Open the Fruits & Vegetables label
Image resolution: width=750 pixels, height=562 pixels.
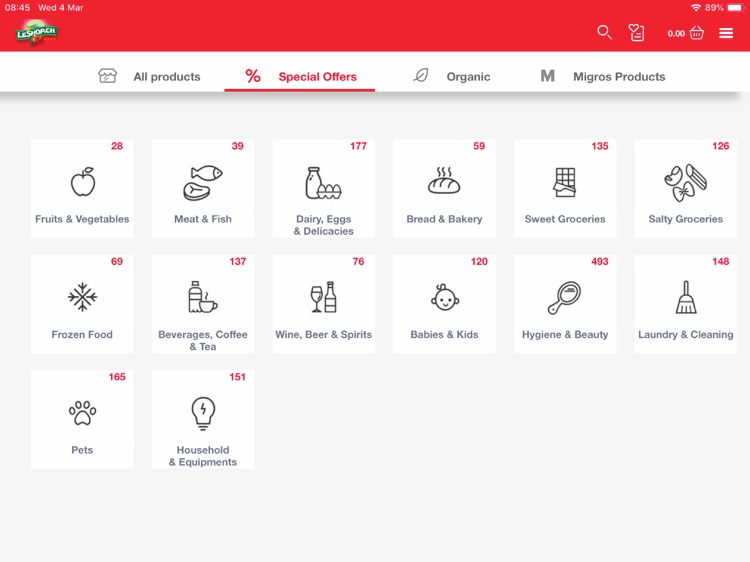[82, 219]
